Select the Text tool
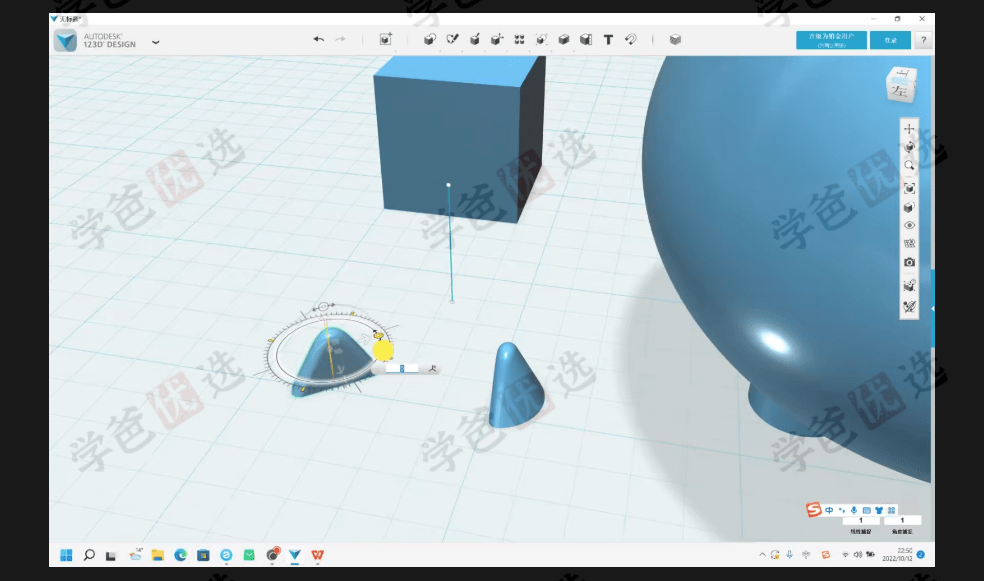This screenshot has height=581, width=984. tap(608, 40)
